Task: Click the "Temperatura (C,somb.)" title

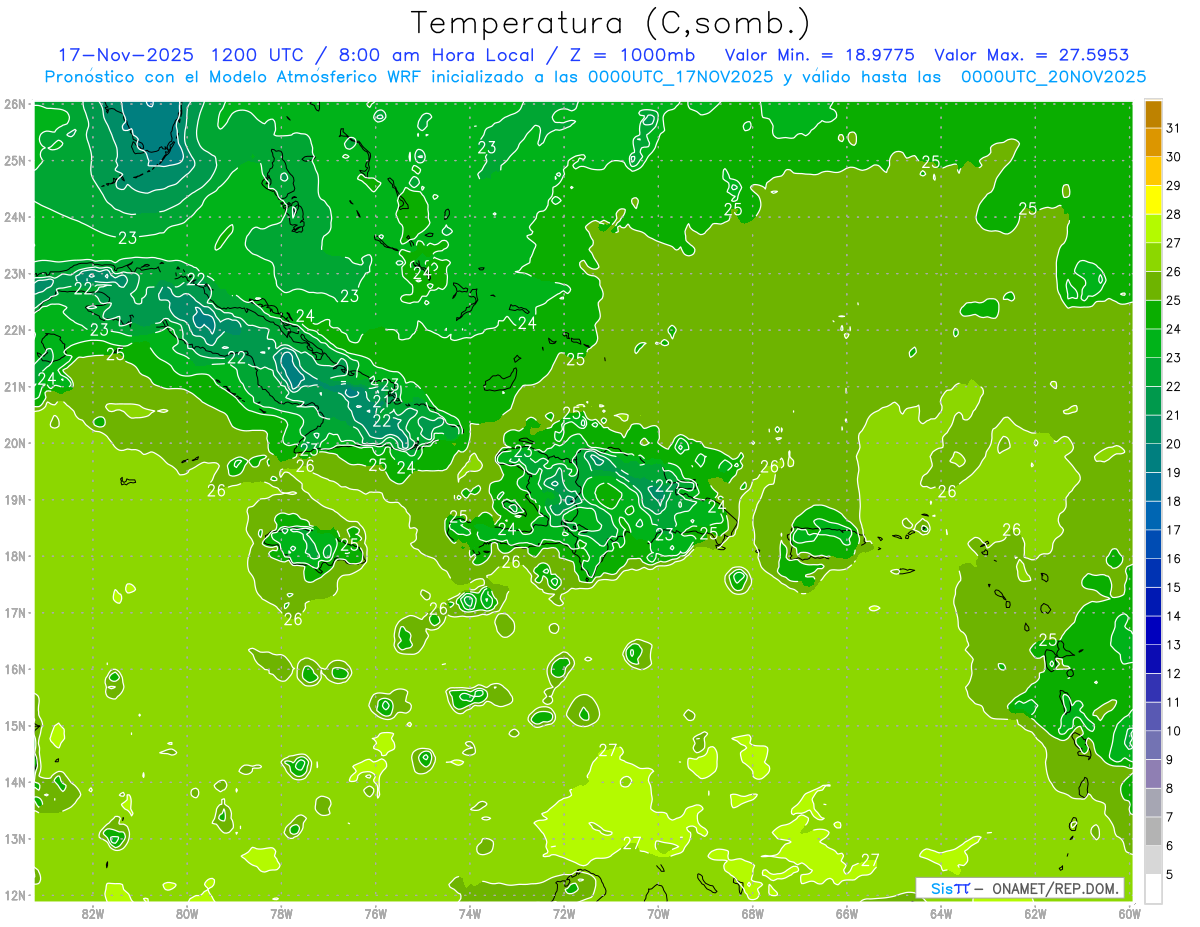Action: tap(610, 23)
